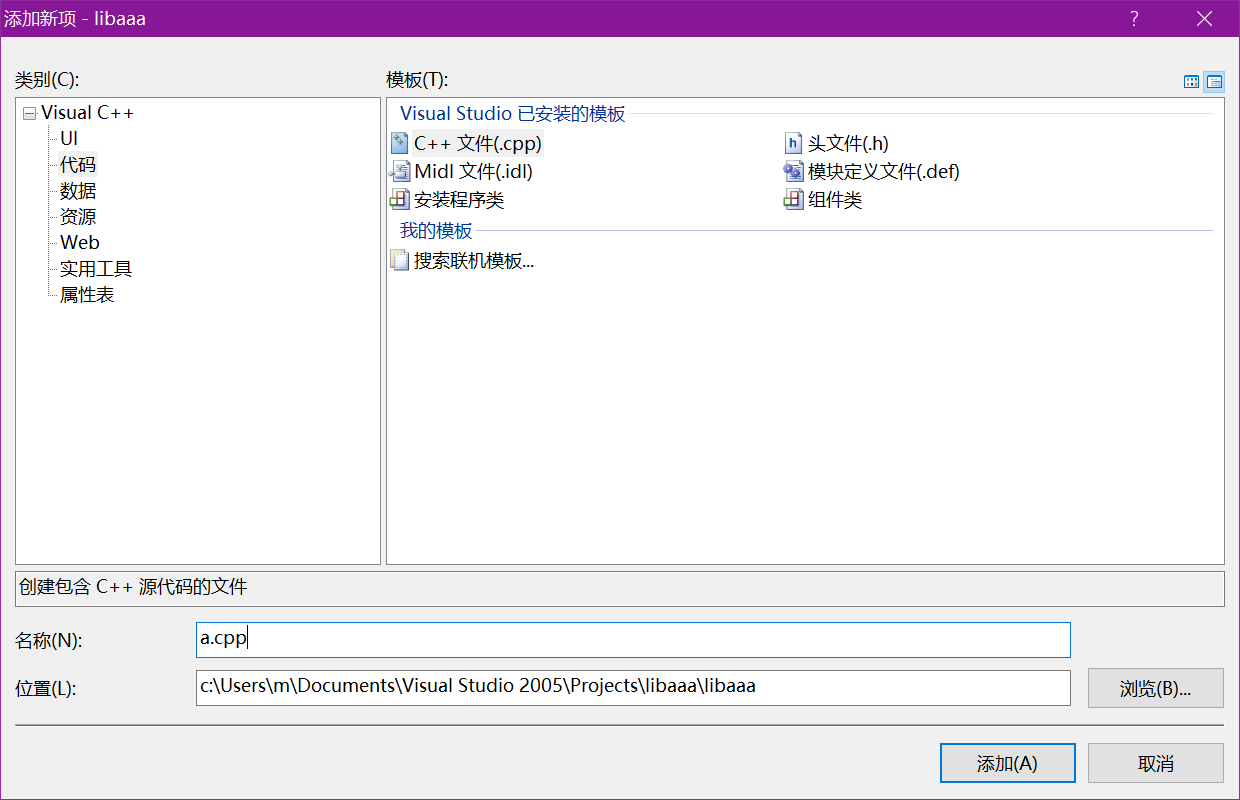Viewport: 1240px width, 800px height.
Task: Select the 资源 category
Action: (78, 217)
